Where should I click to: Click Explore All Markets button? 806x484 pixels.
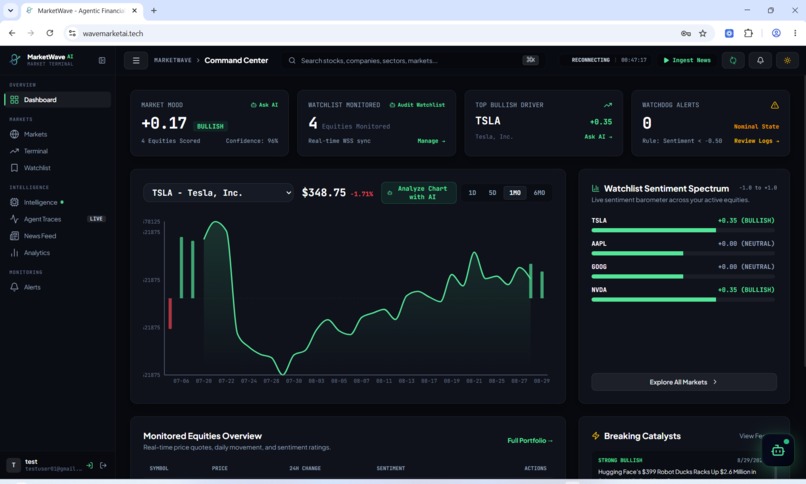(684, 382)
